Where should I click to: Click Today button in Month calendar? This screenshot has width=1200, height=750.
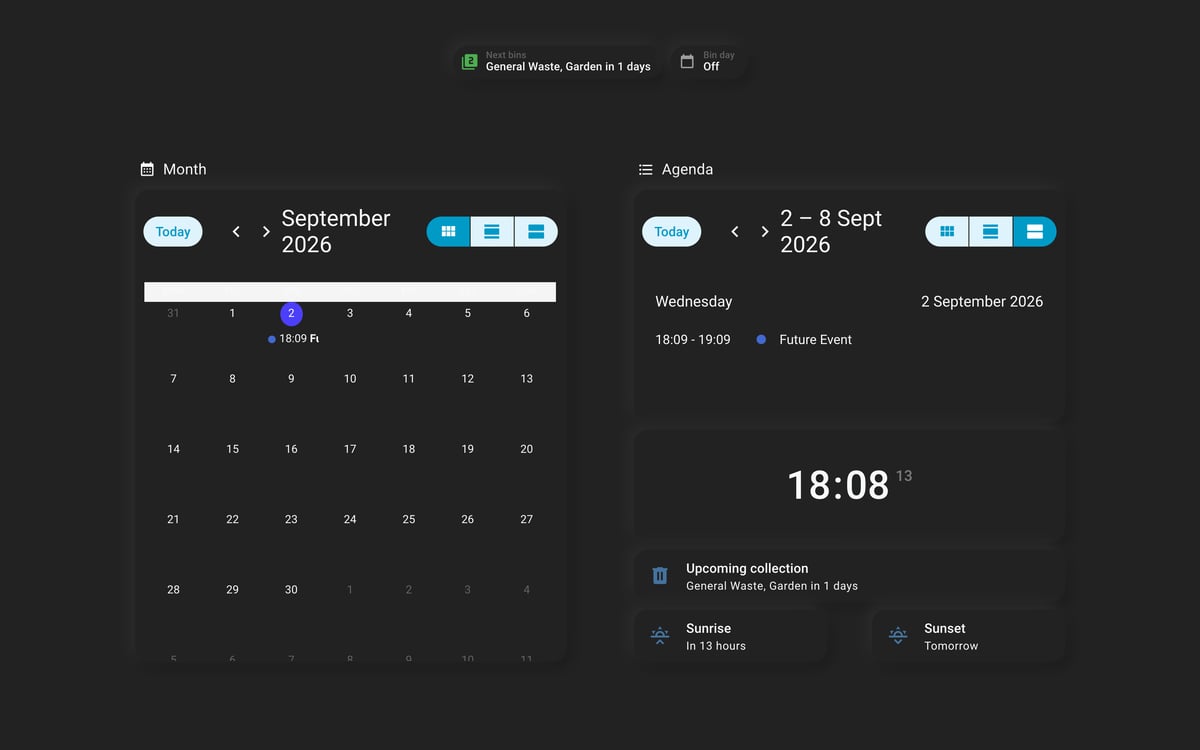[173, 232]
